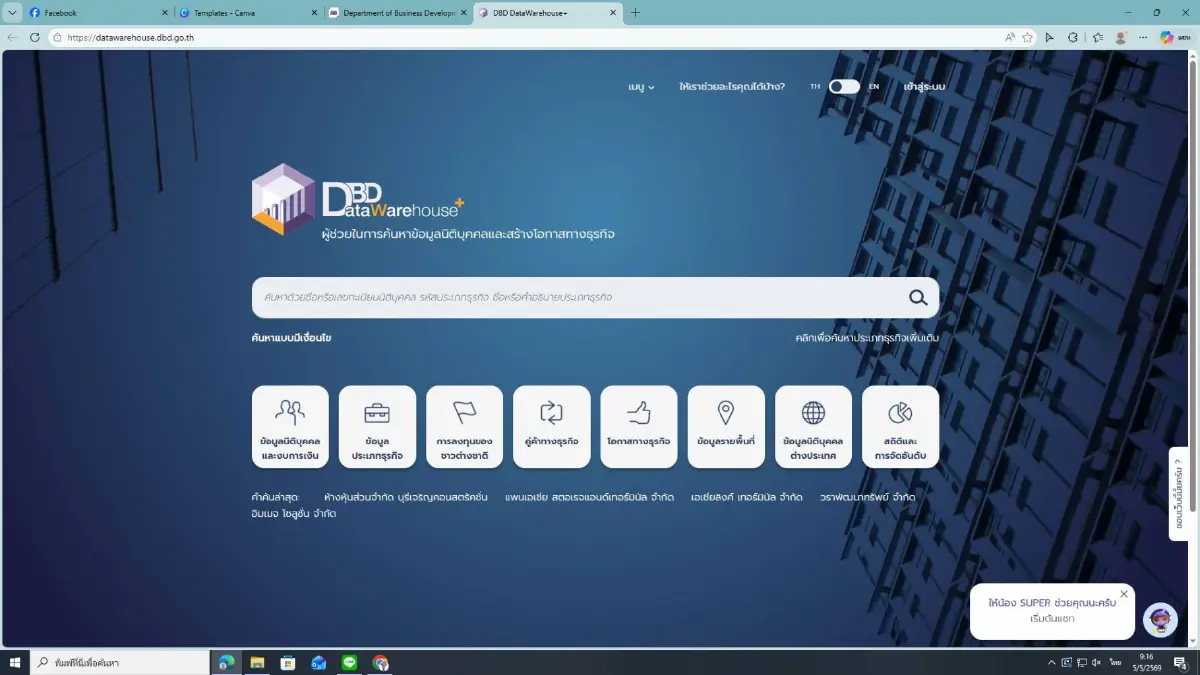Show hidden system tray icons

[1051, 662]
